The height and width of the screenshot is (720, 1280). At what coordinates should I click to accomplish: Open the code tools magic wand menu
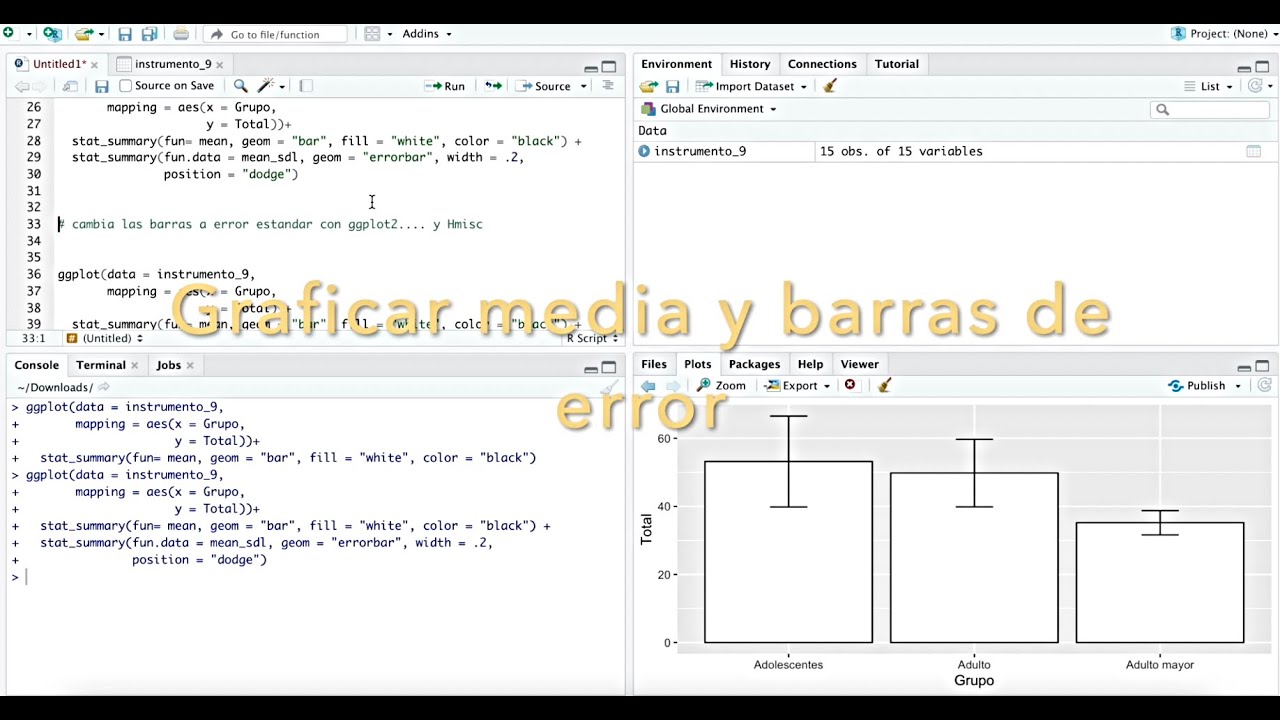(x=271, y=86)
